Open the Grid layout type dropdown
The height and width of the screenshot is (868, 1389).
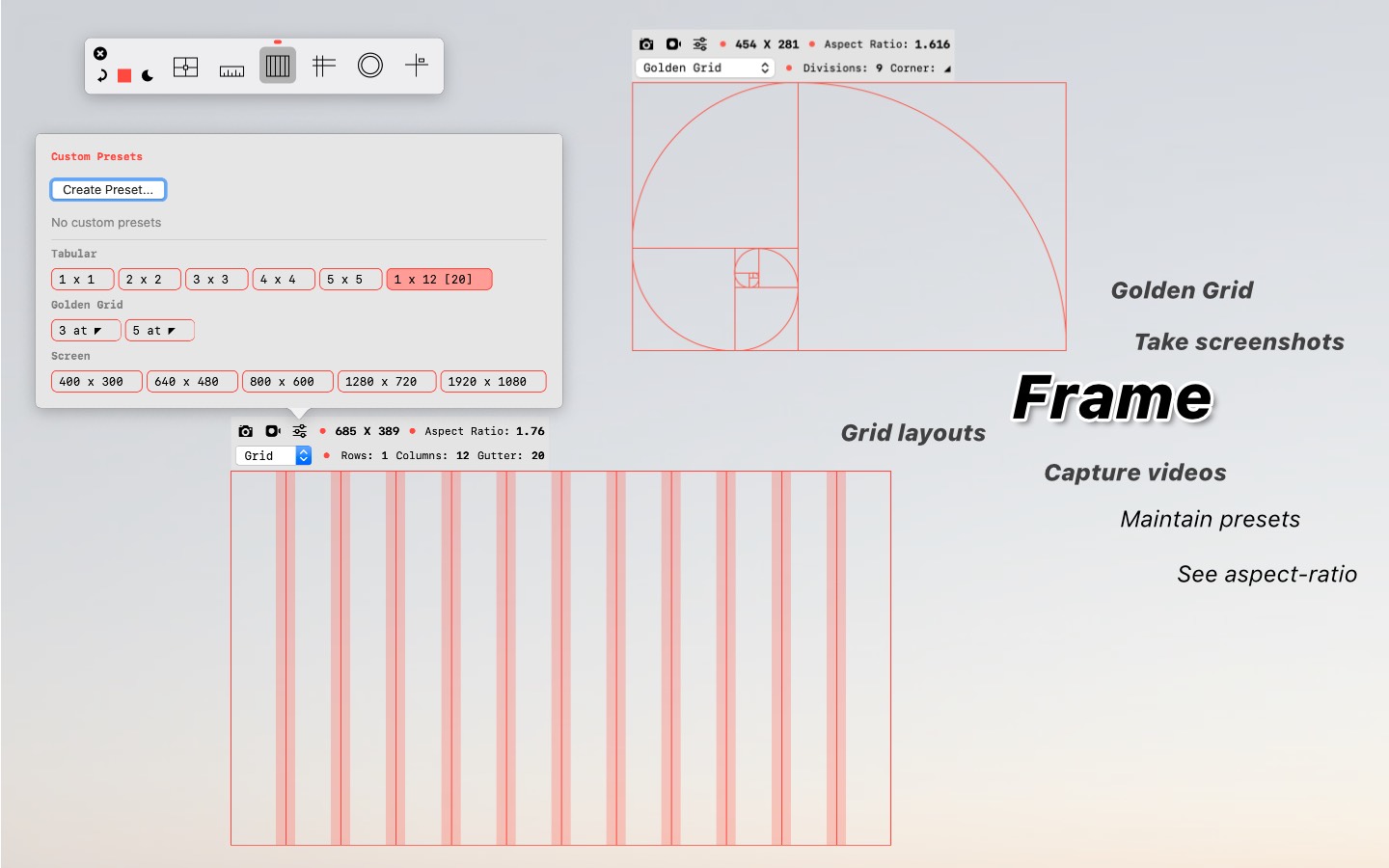click(274, 456)
